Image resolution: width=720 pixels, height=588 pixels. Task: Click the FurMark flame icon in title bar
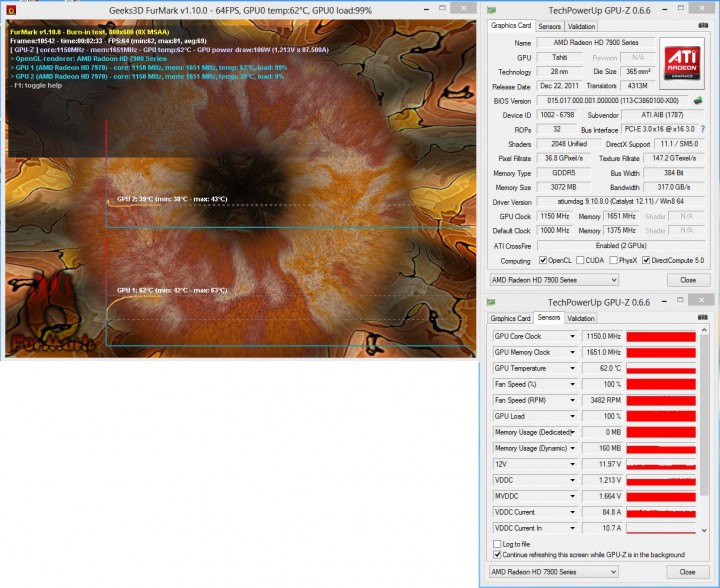pos(10,10)
